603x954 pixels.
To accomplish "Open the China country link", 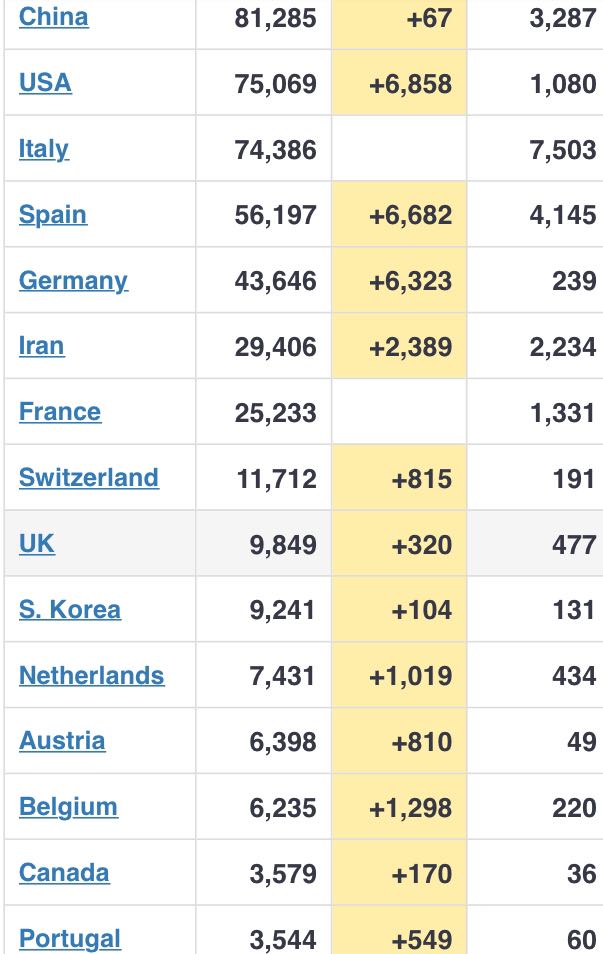I will click(x=53, y=17).
